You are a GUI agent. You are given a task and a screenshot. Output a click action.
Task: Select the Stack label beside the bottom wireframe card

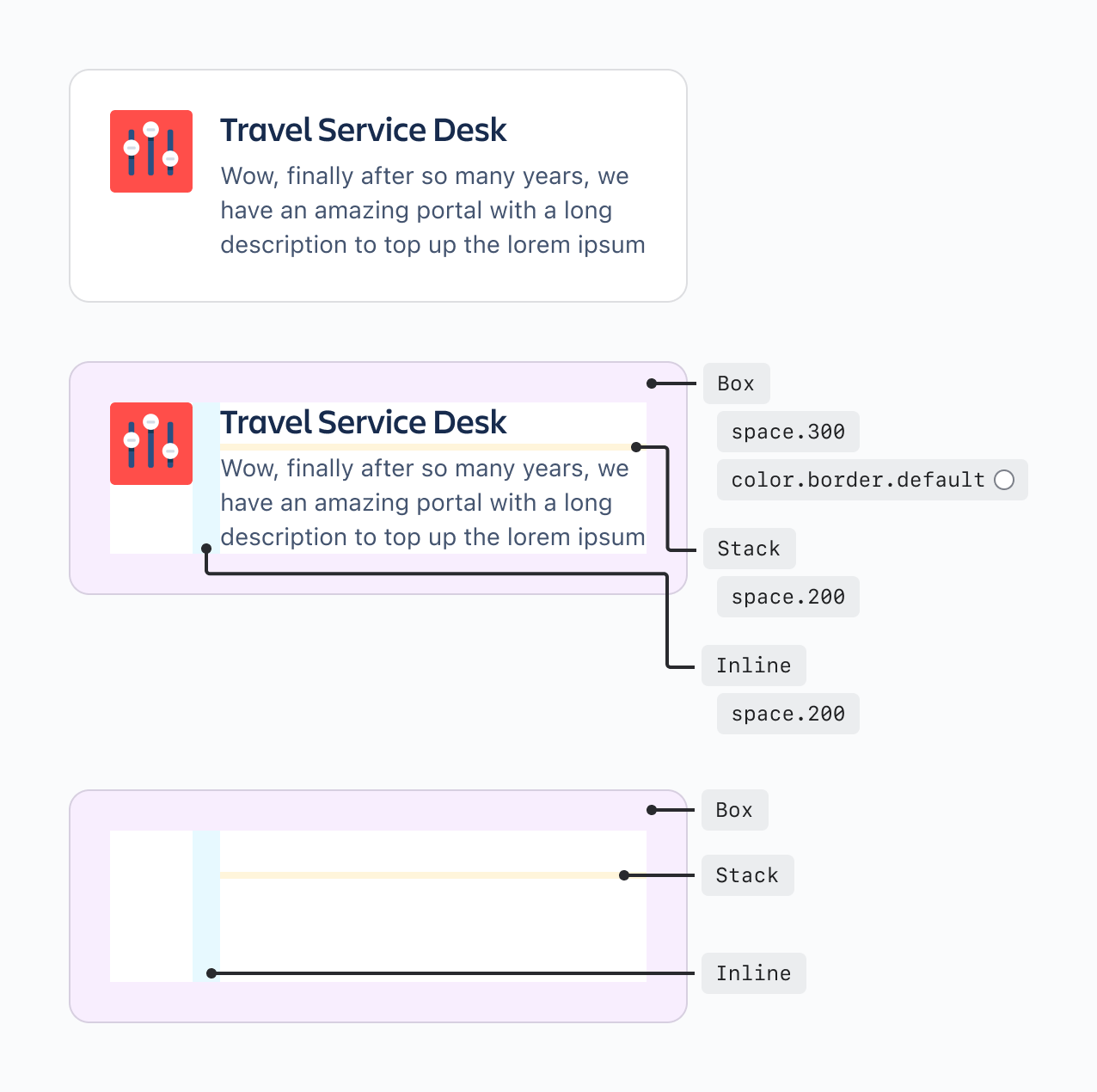click(747, 875)
